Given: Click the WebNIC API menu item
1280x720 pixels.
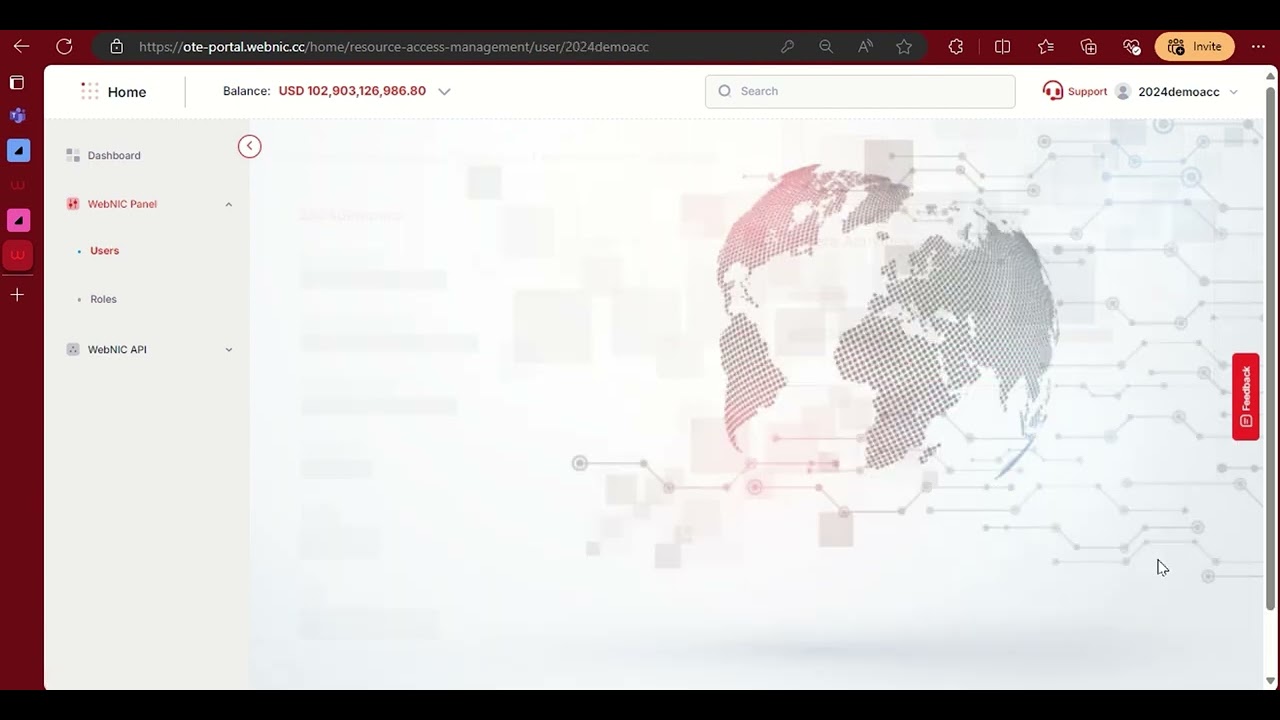Looking at the screenshot, I should click(117, 350).
